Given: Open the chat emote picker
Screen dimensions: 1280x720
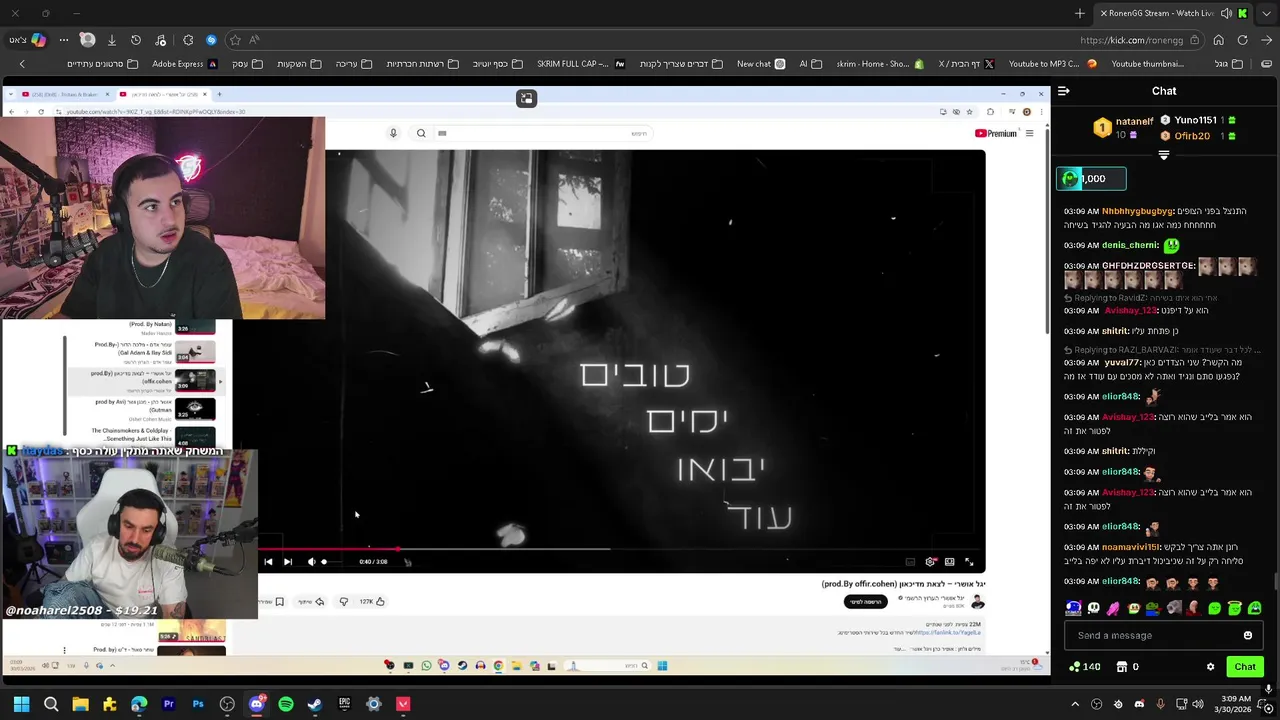Looking at the screenshot, I should pyautogui.click(x=1247, y=635).
